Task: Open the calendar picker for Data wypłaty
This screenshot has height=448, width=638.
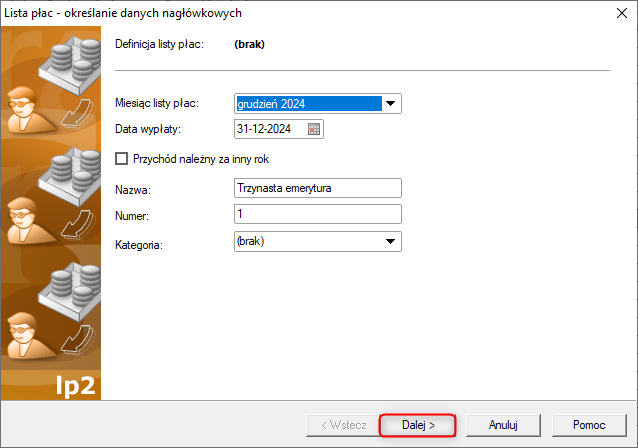Action: [314, 129]
